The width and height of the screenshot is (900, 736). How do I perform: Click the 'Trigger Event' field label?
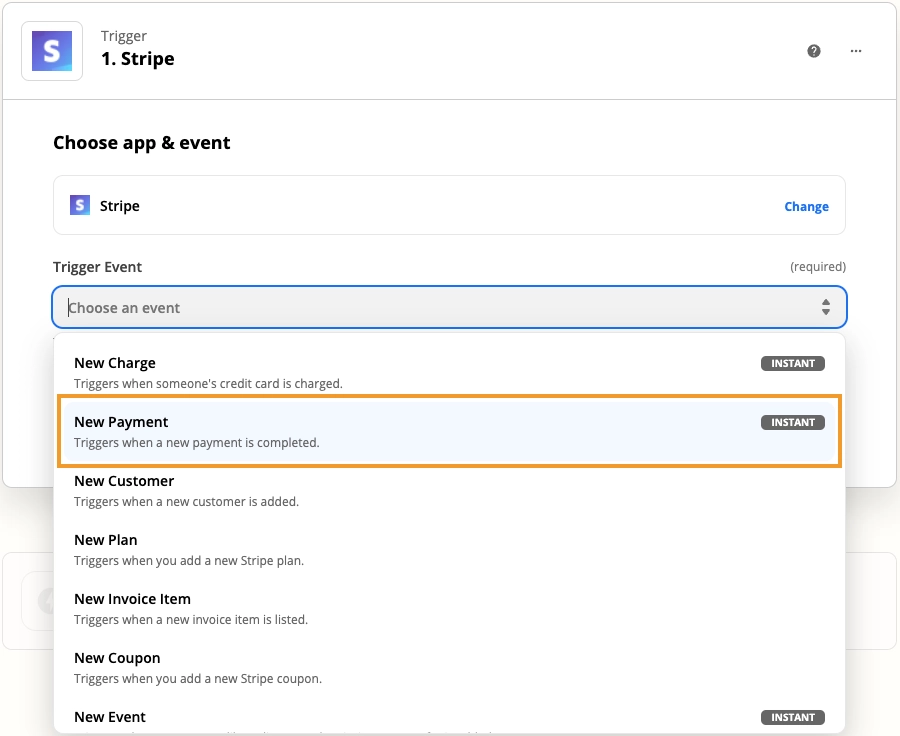click(x=98, y=267)
